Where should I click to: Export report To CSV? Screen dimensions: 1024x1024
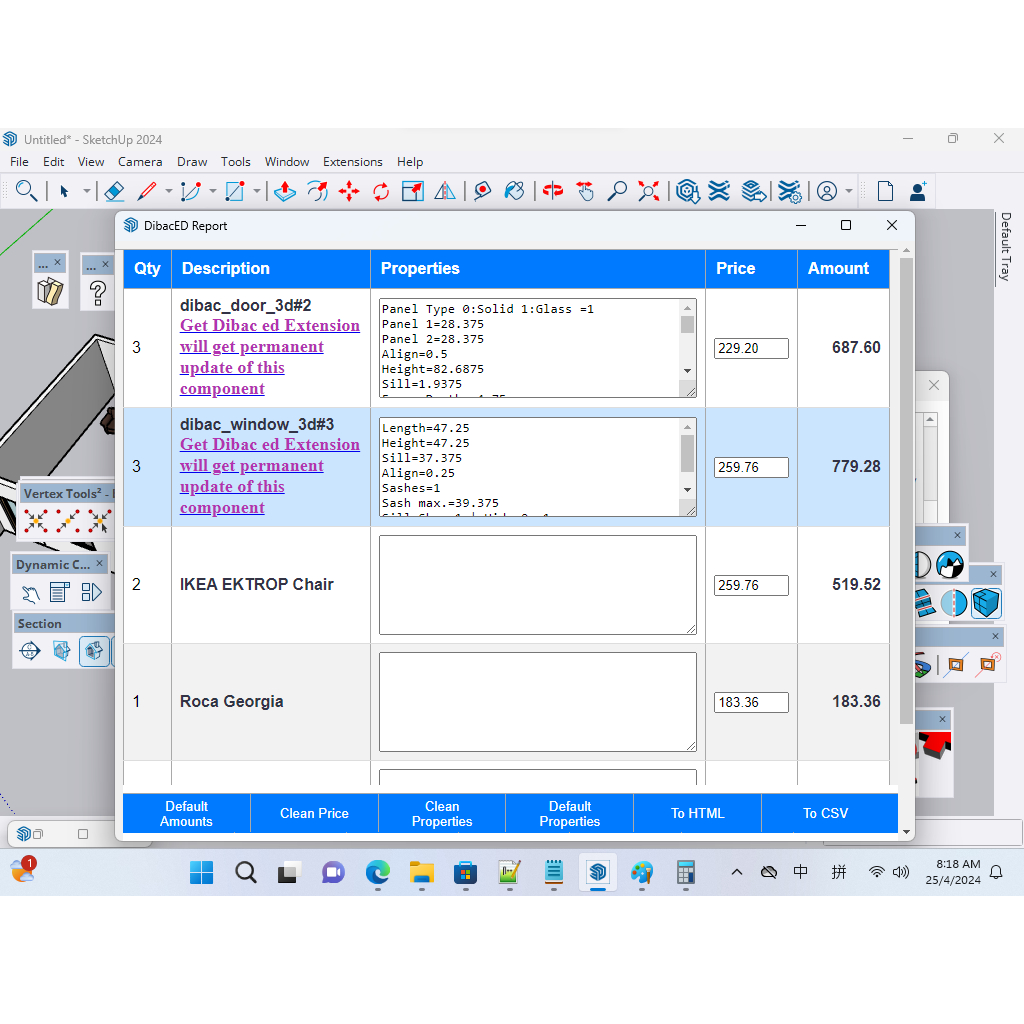point(825,813)
